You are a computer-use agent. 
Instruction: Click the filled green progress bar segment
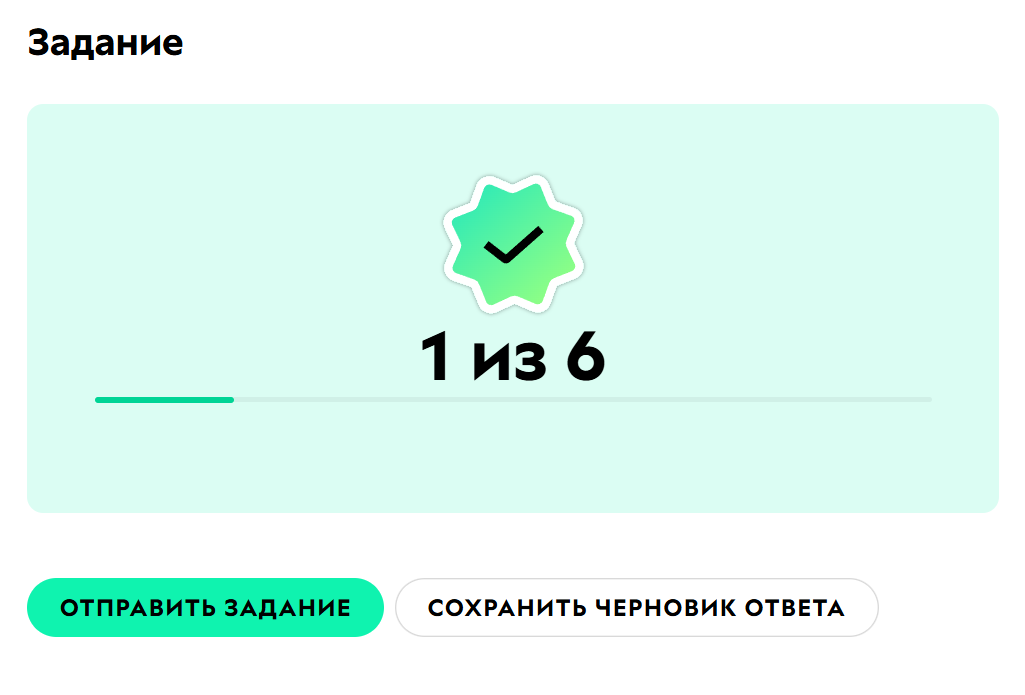click(x=164, y=399)
